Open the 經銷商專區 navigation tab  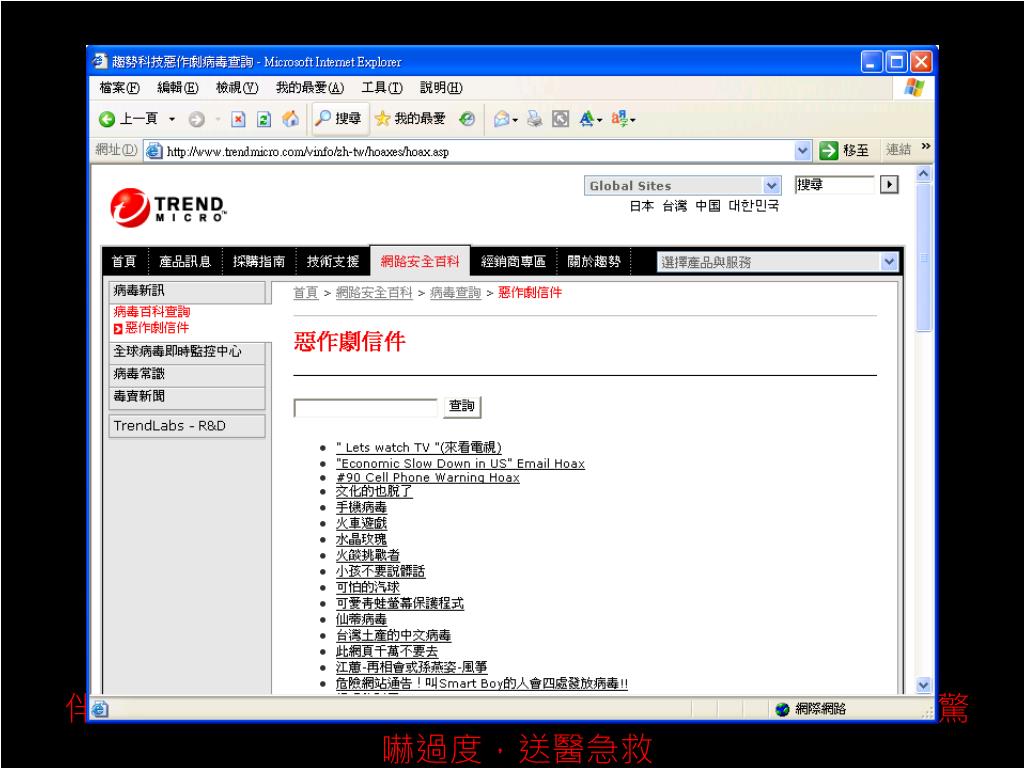pyautogui.click(x=513, y=262)
